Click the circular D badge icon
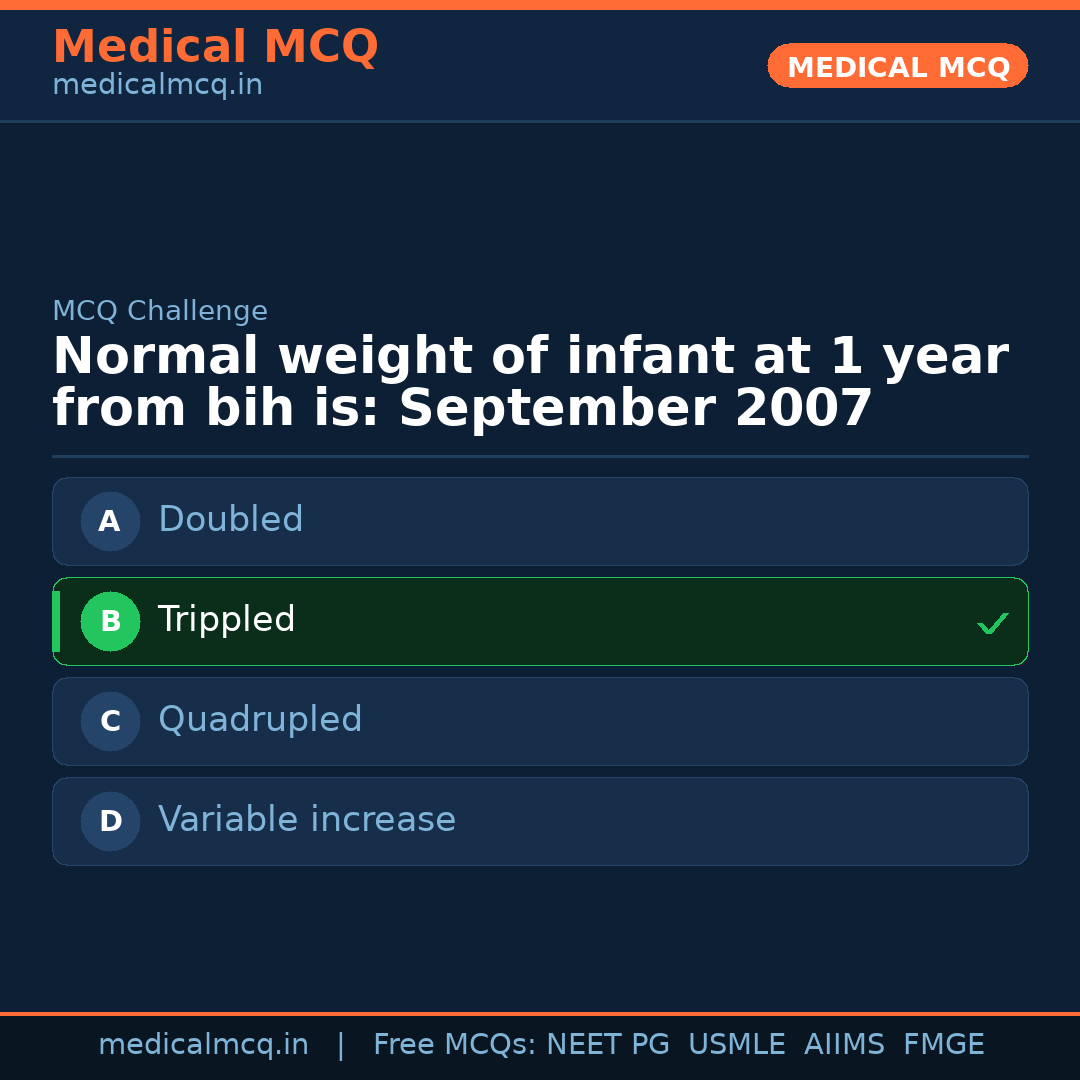Viewport: 1080px width, 1080px height. point(110,821)
